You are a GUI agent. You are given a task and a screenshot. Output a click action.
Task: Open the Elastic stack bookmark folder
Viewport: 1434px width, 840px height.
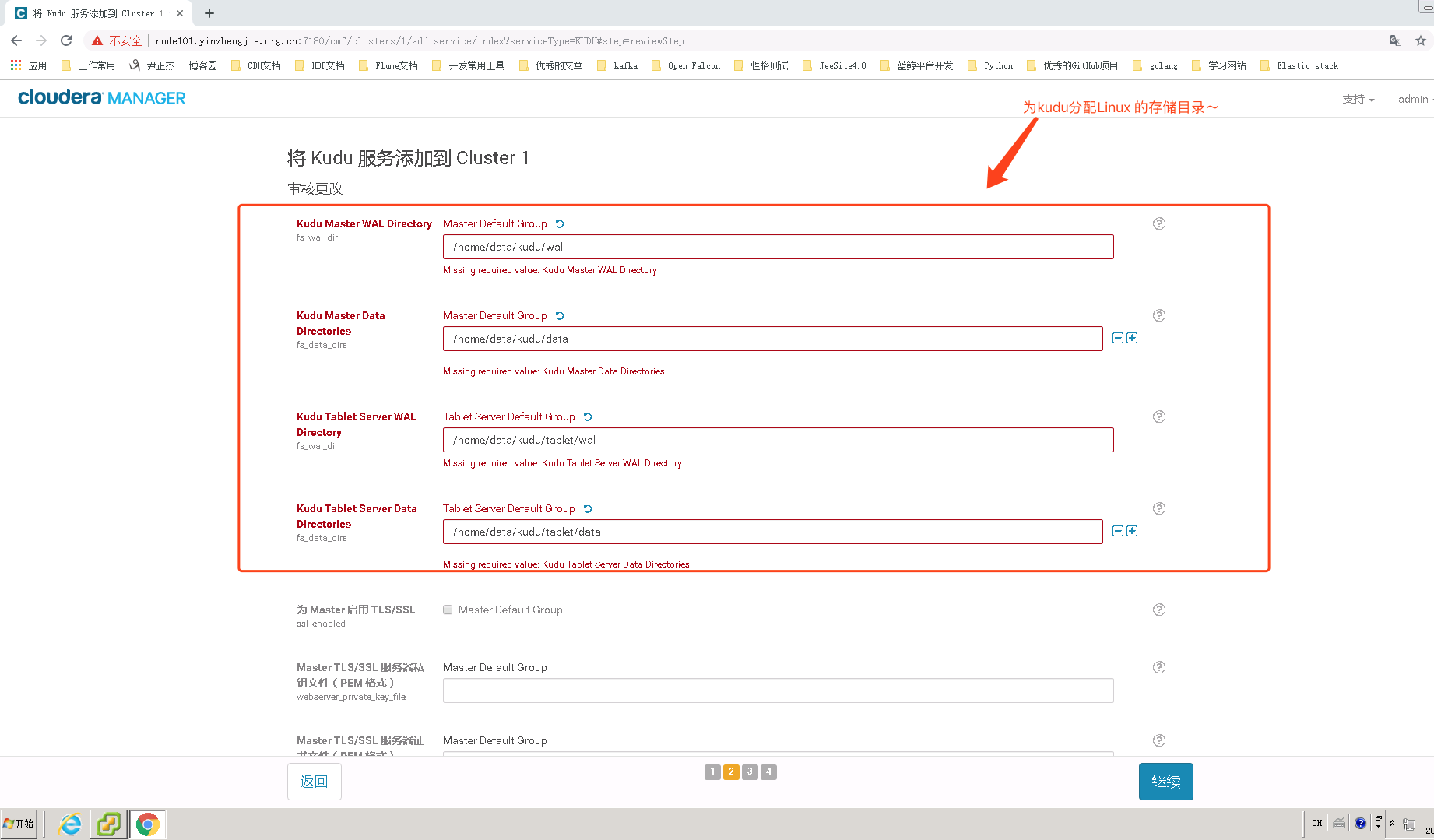[x=1299, y=65]
